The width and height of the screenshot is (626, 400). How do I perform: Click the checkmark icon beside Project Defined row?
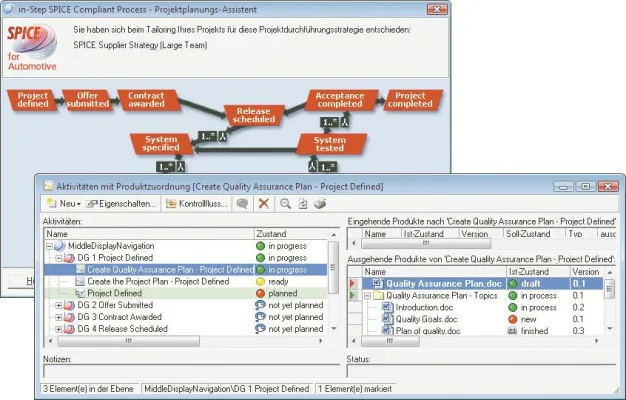(80, 293)
